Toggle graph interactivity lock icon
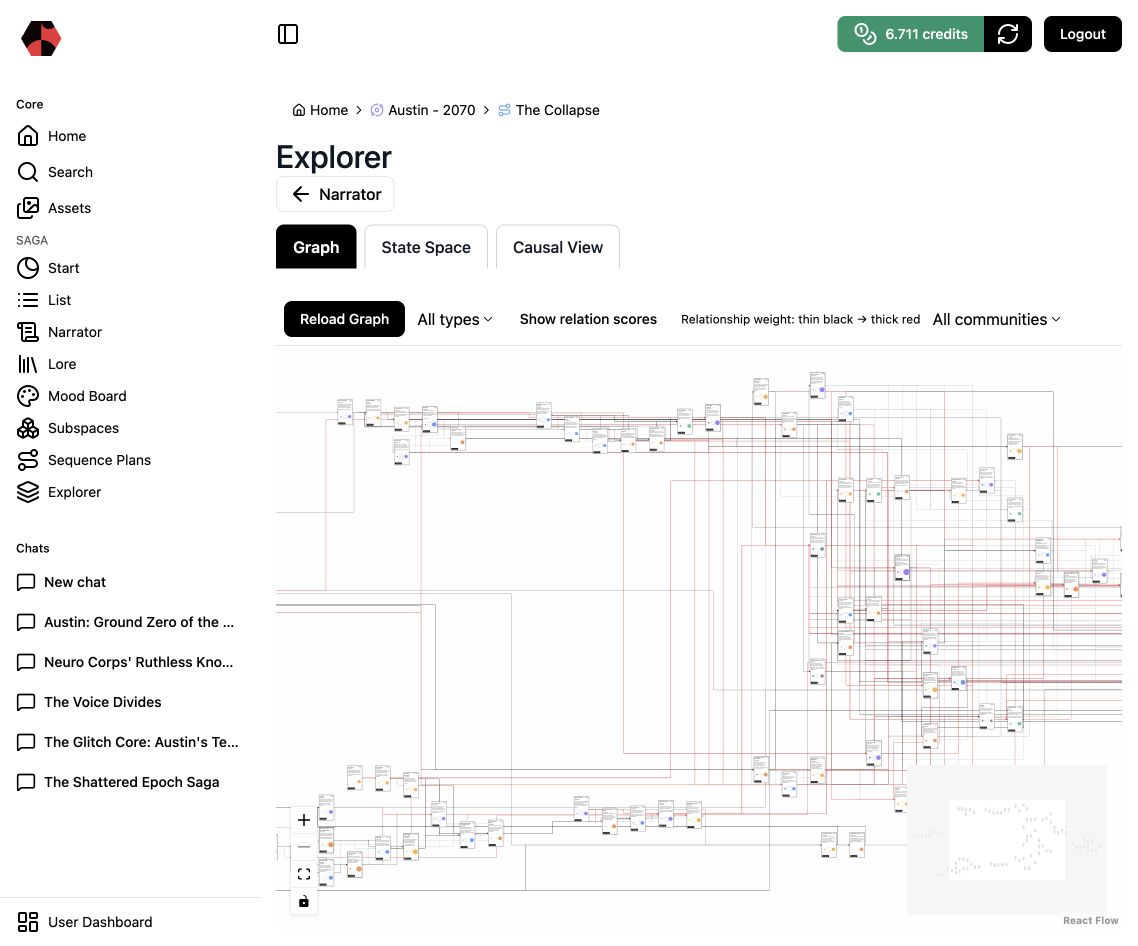 point(303,901)
